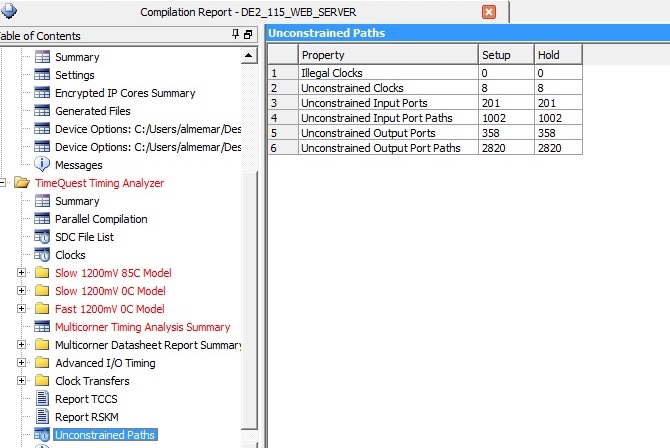The width and height of the screenshot is (670, 448).
Task: Select Slow 1200mV 0C Model label
Action: click(x=110, y=291)
